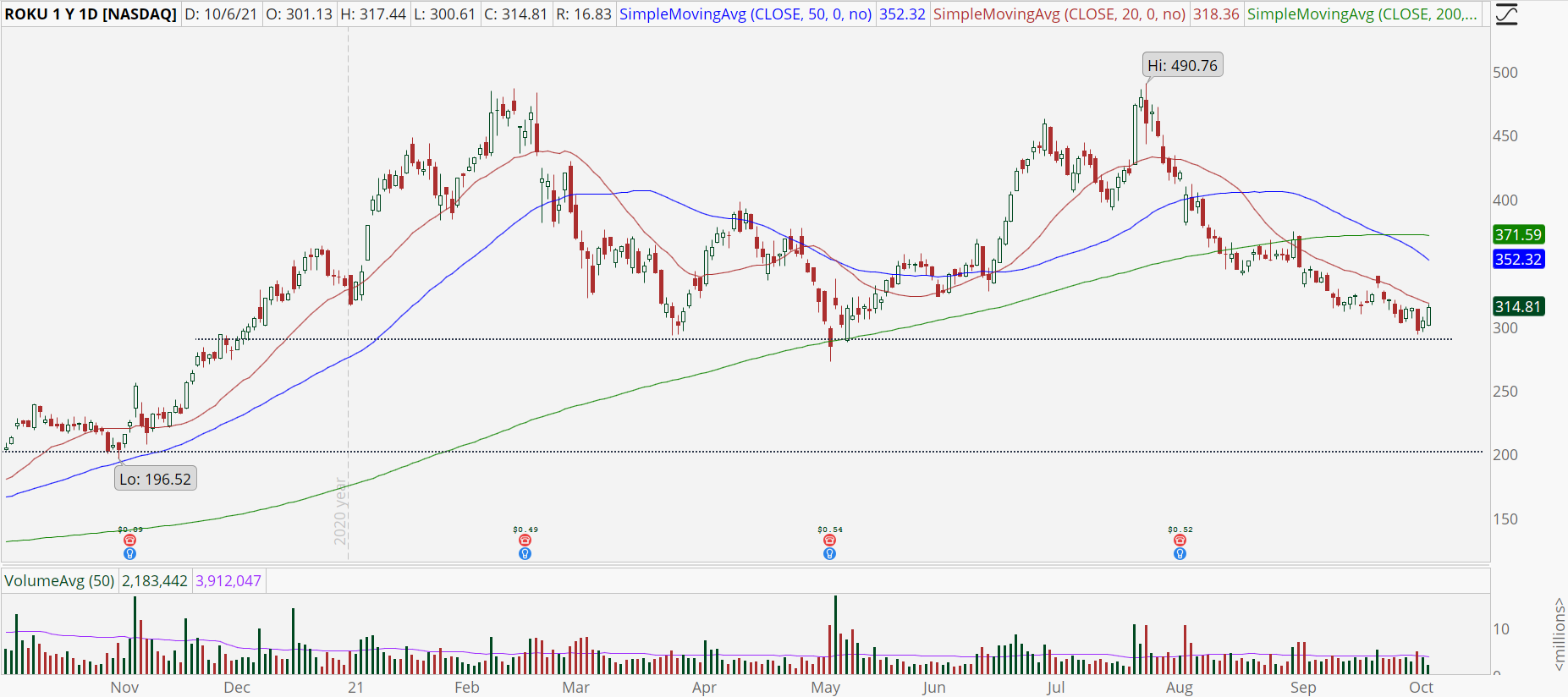This screenshot has width=1568, height=697.
Task: Click the Hi: 490.76 price bubble
Action: click(1182, 65)
